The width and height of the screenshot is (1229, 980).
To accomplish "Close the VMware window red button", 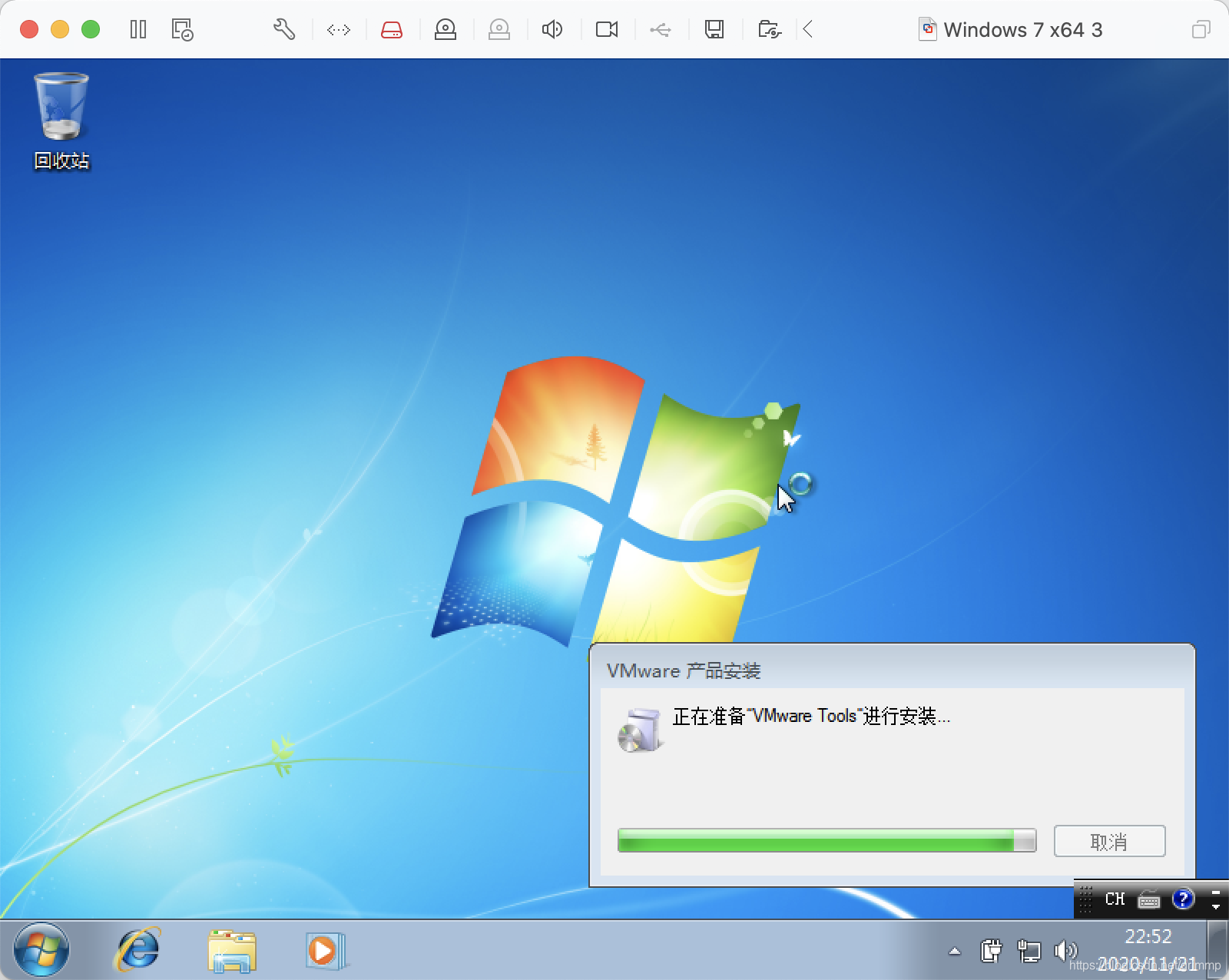I will [x=29, y=30].
